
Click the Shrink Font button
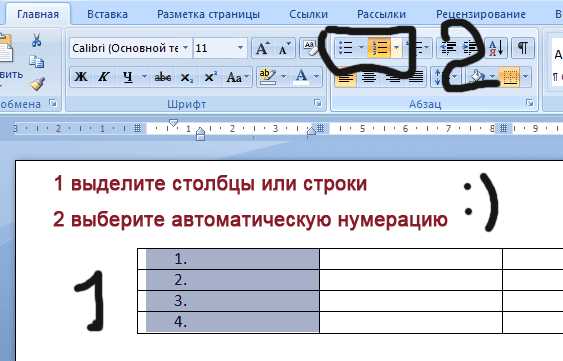coord(285,48)
